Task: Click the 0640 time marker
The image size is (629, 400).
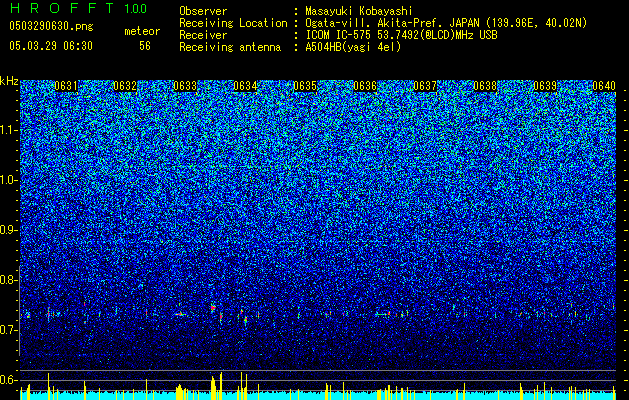Action: click(604, 86)
